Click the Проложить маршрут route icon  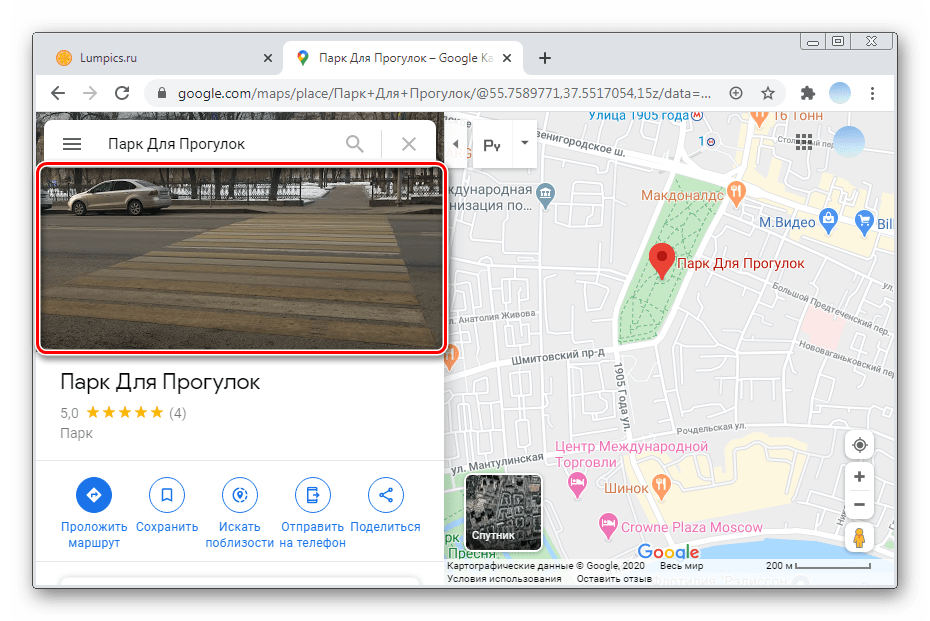[x=94, y=495]
